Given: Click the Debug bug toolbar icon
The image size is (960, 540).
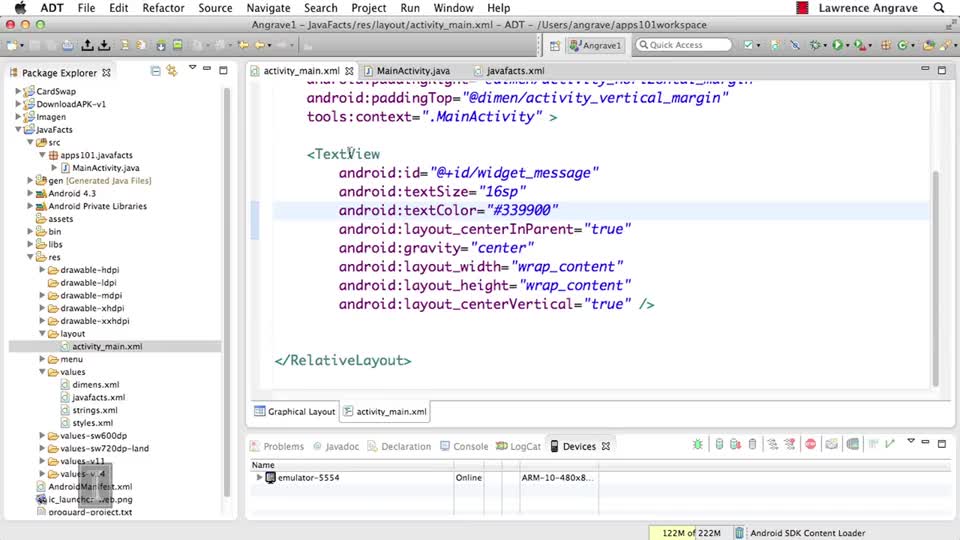Looking at the screenshot, I should (815, 45).
